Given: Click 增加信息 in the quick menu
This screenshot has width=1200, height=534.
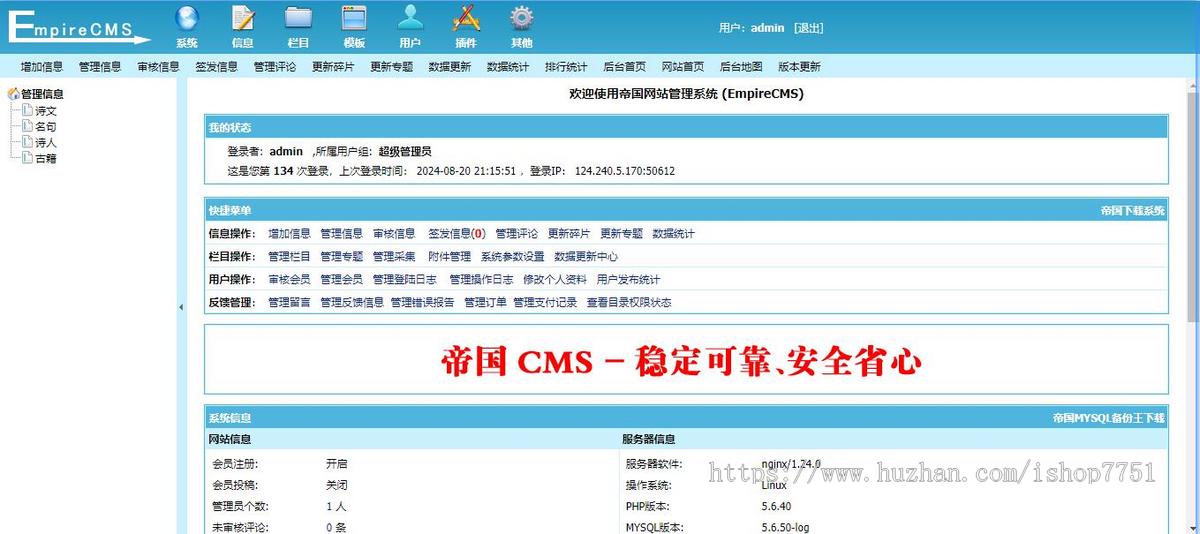Looking at the screenshot, I should [x=289, y=234].
